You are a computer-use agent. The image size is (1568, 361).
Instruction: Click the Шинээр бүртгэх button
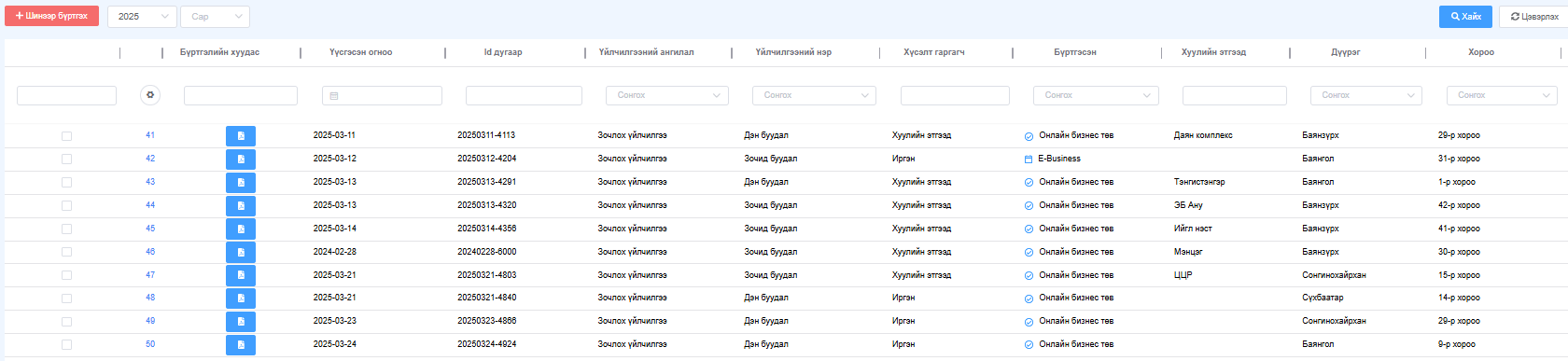(x=51, y=16)
